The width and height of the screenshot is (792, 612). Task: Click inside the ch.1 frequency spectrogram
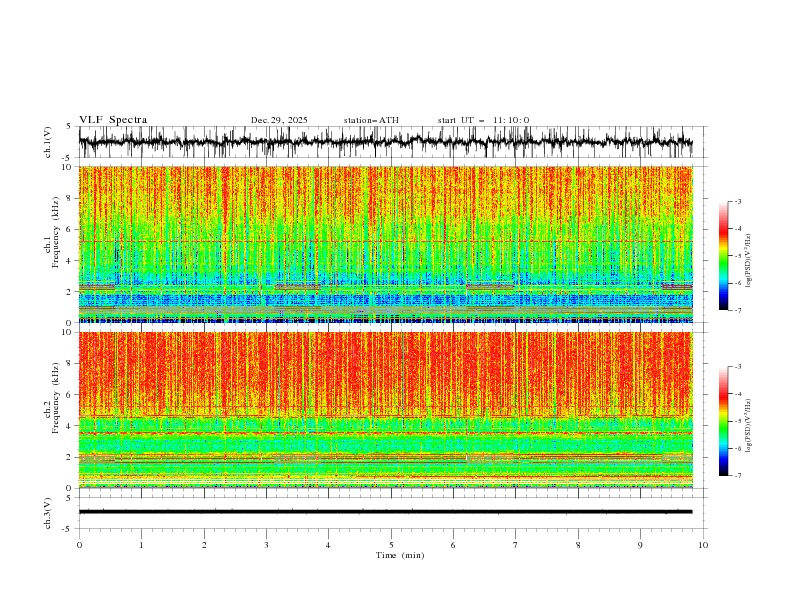(385, 244)
